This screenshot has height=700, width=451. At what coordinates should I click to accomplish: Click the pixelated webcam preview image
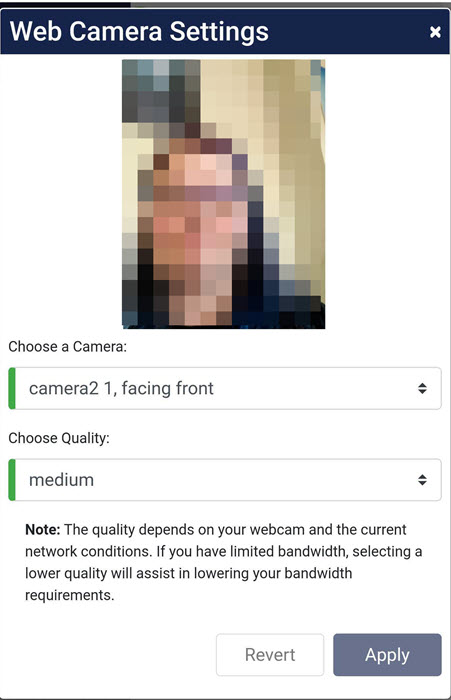[224, 194]
